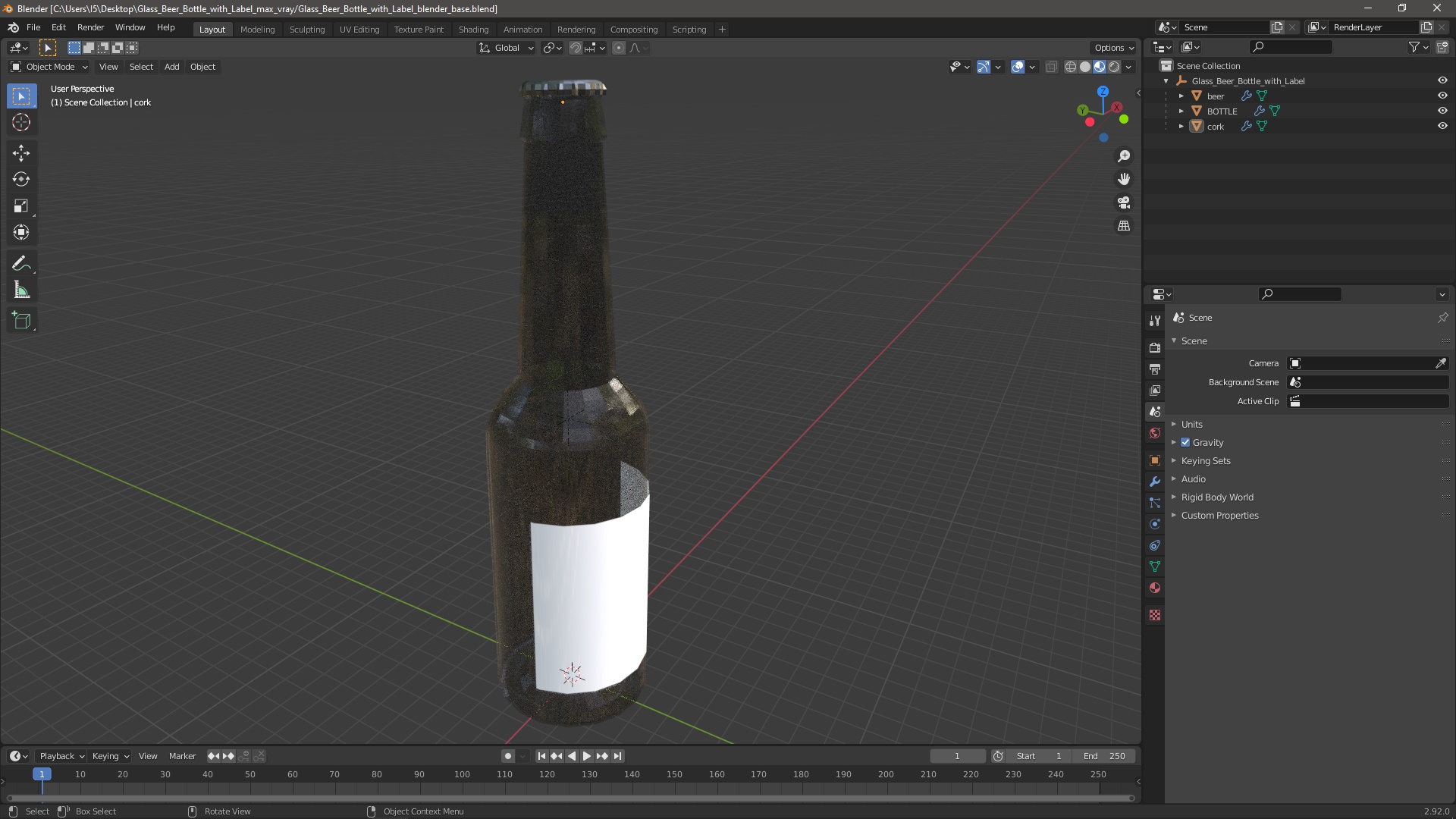Toggle proportional editing

pos(619,48)
